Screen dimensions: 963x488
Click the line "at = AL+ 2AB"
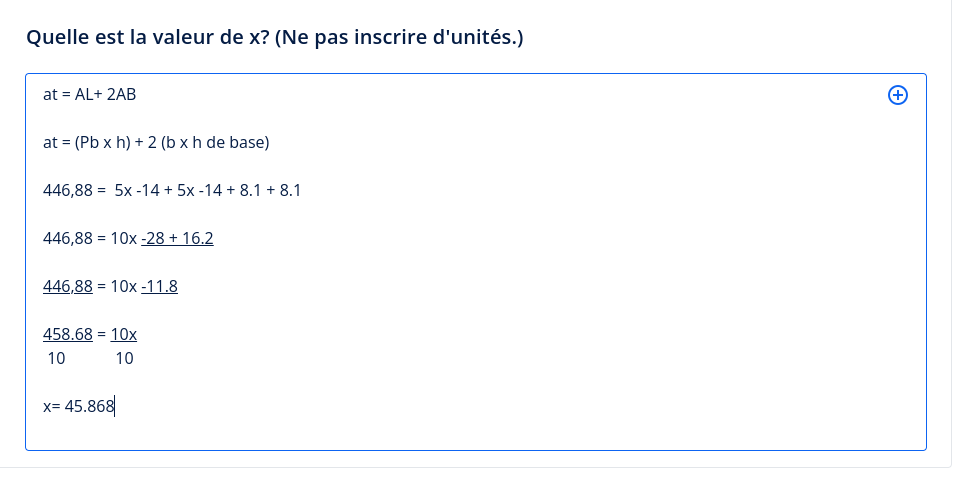(89, 95)
